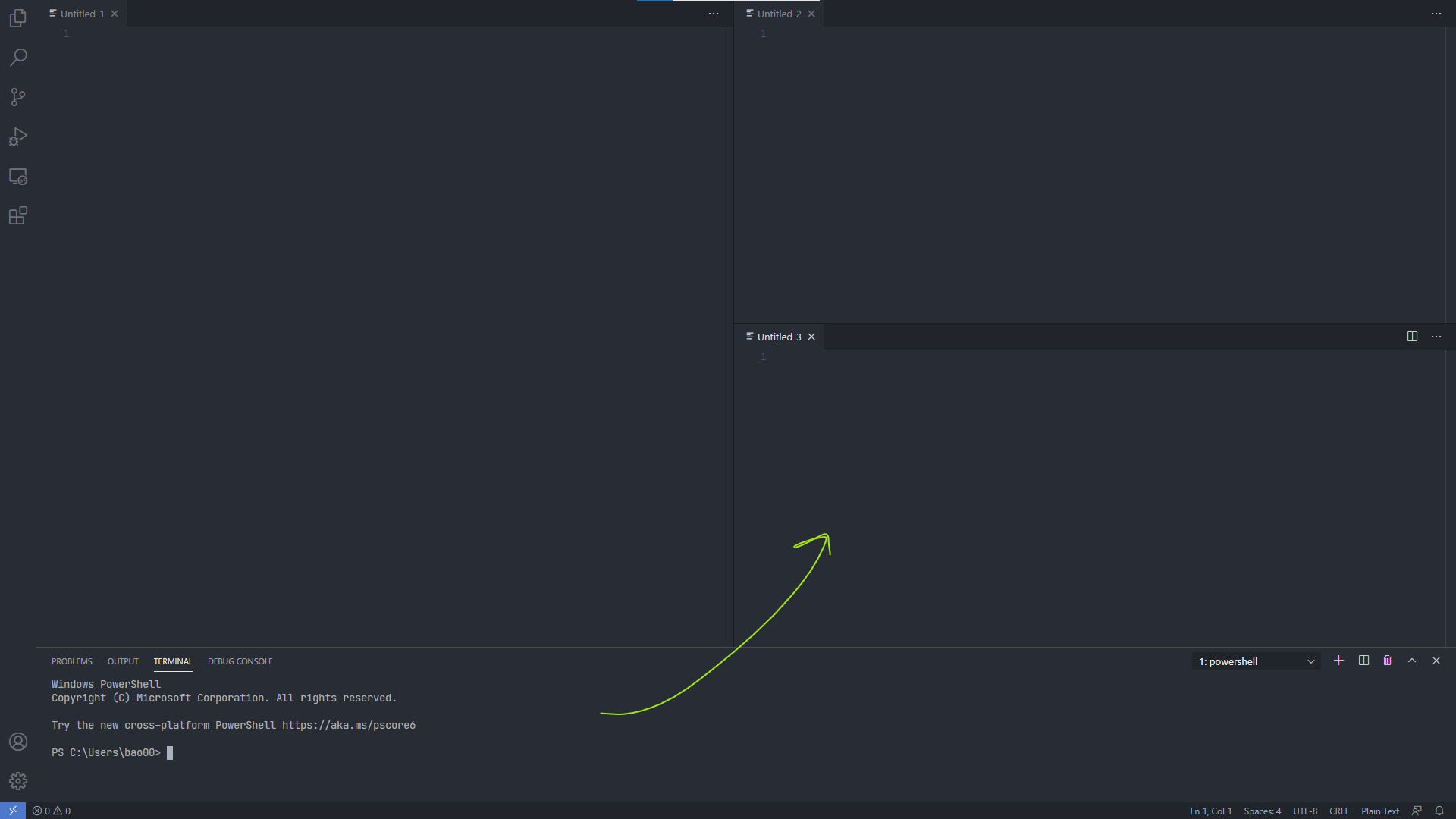Open more actions for Untitled-3 group

tap(1436, 337)
